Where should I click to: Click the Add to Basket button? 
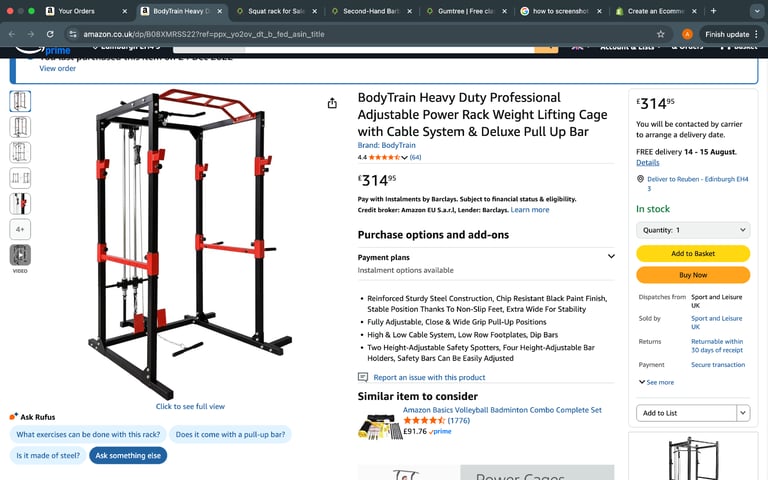[x=693, y=253]
